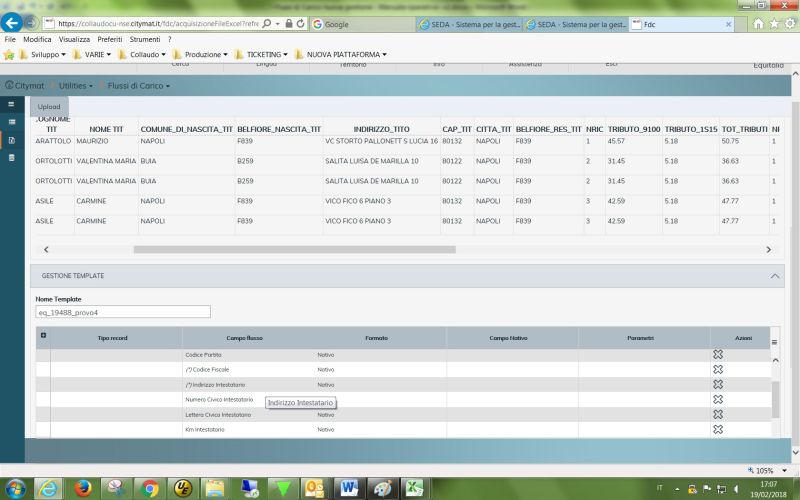
Task: Open the TICKETING favorites folder dropdown
Action: coord(266,54)
